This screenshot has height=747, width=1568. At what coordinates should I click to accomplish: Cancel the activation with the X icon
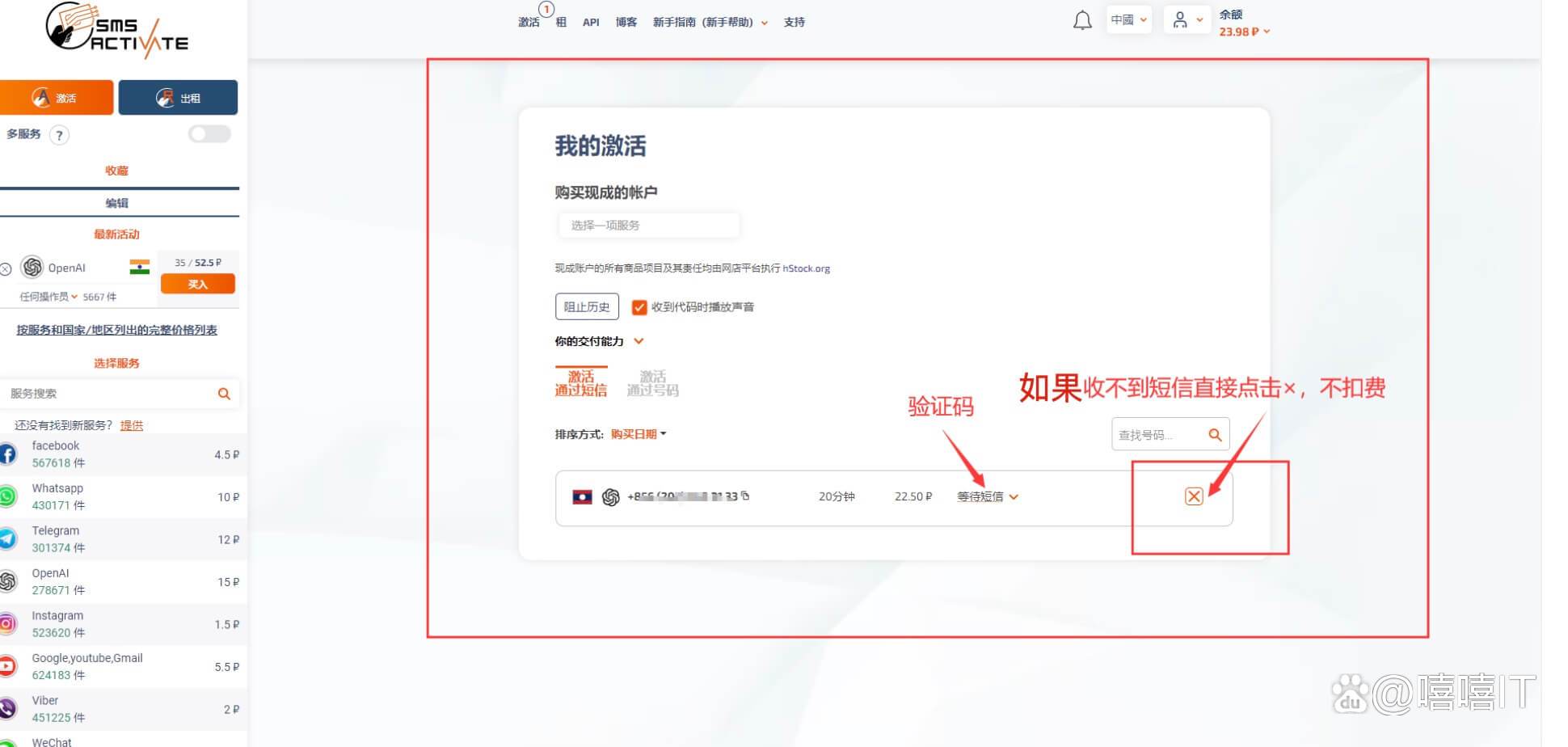point(1194,496)
